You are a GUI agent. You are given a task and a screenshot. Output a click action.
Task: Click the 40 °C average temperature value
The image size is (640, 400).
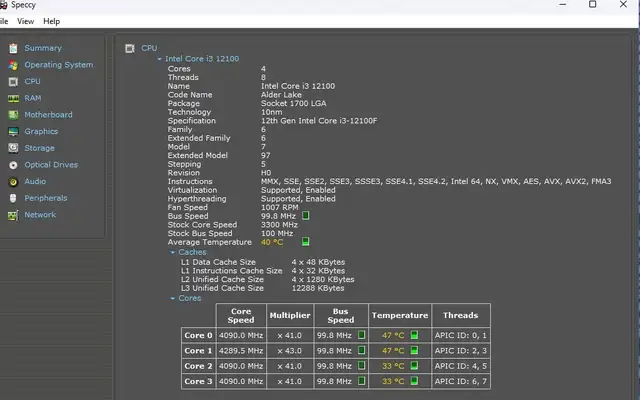(272, 242)
